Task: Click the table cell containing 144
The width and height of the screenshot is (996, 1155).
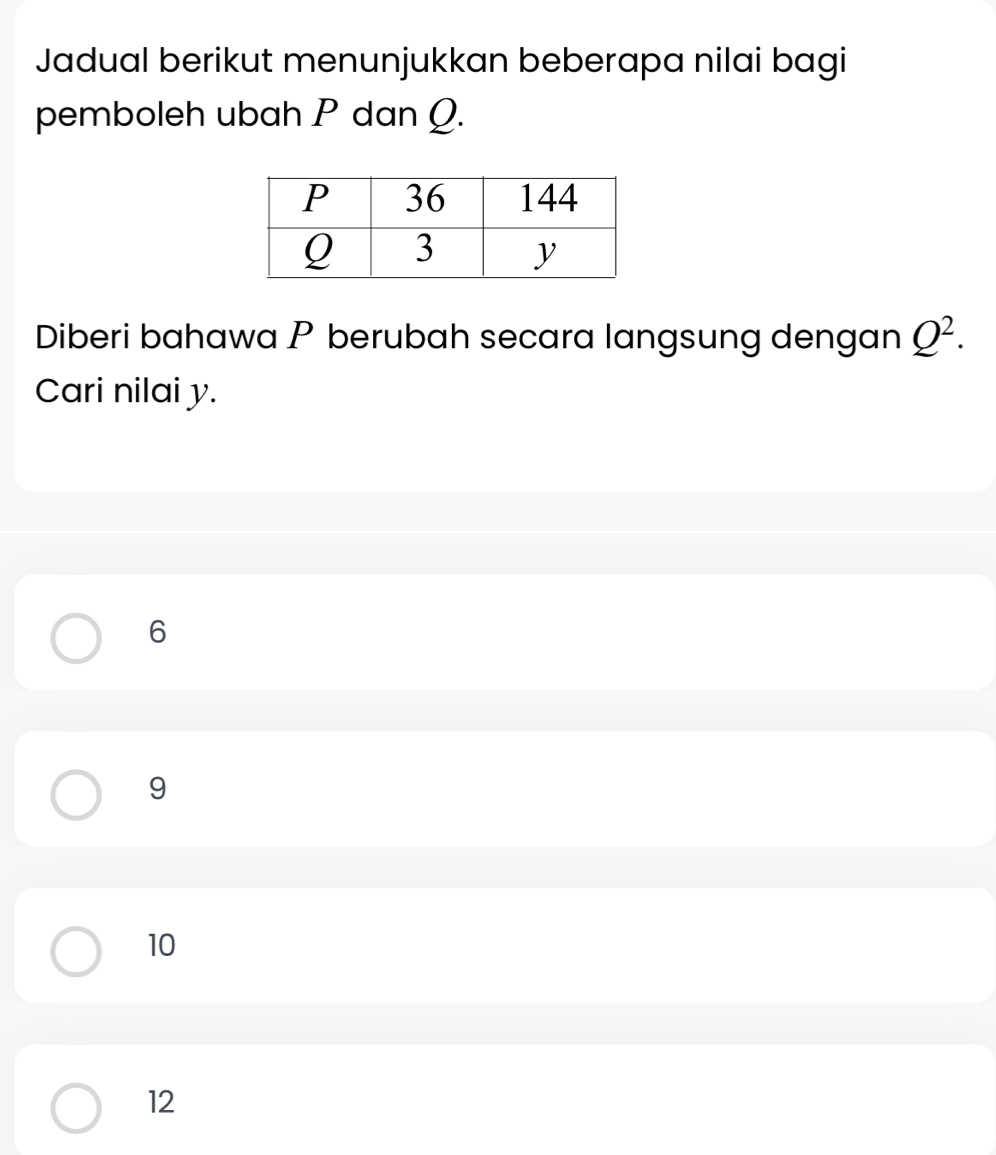Action: click(548, 200)
